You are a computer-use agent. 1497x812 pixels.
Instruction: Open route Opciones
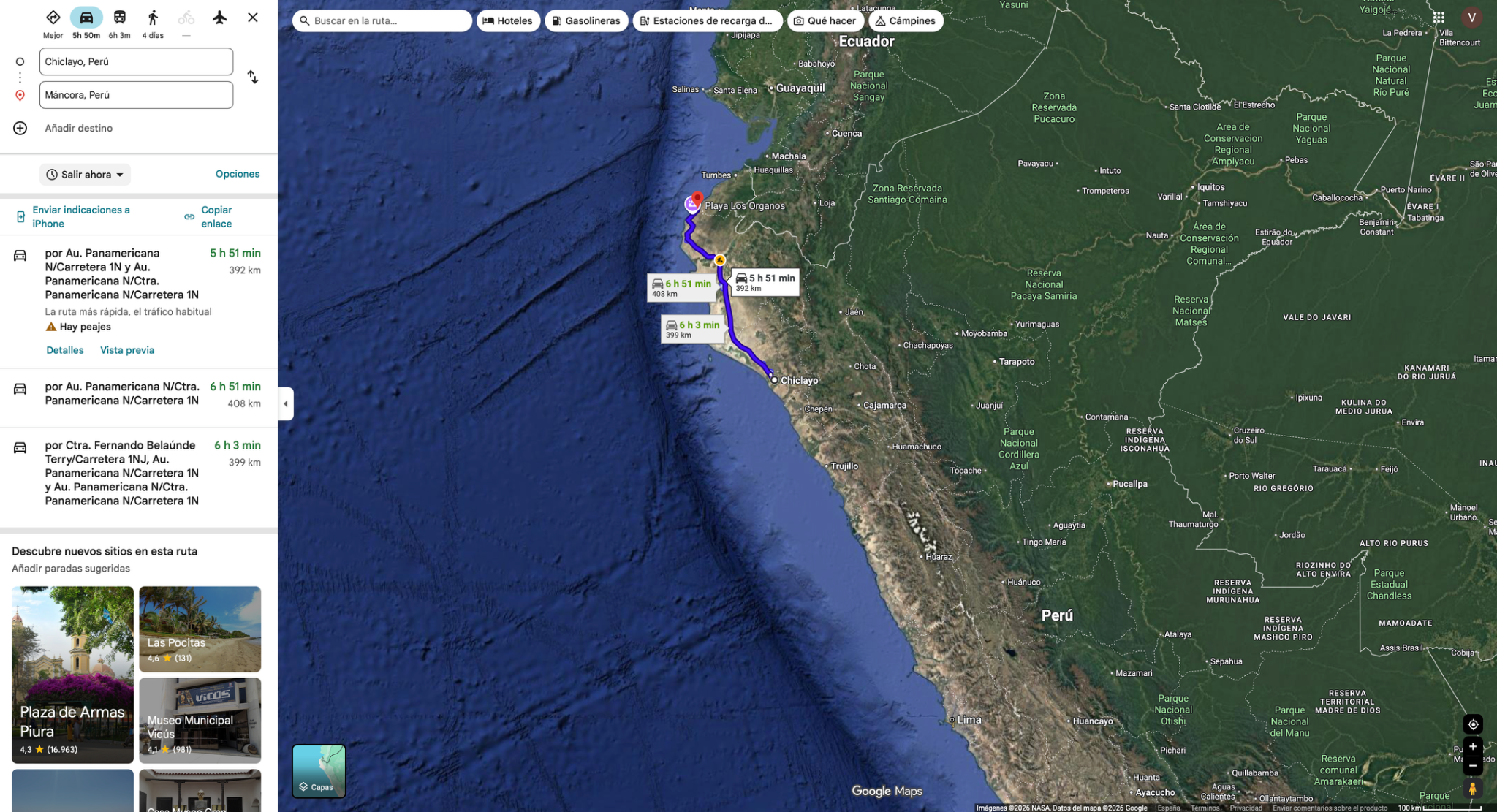(238, 174)
